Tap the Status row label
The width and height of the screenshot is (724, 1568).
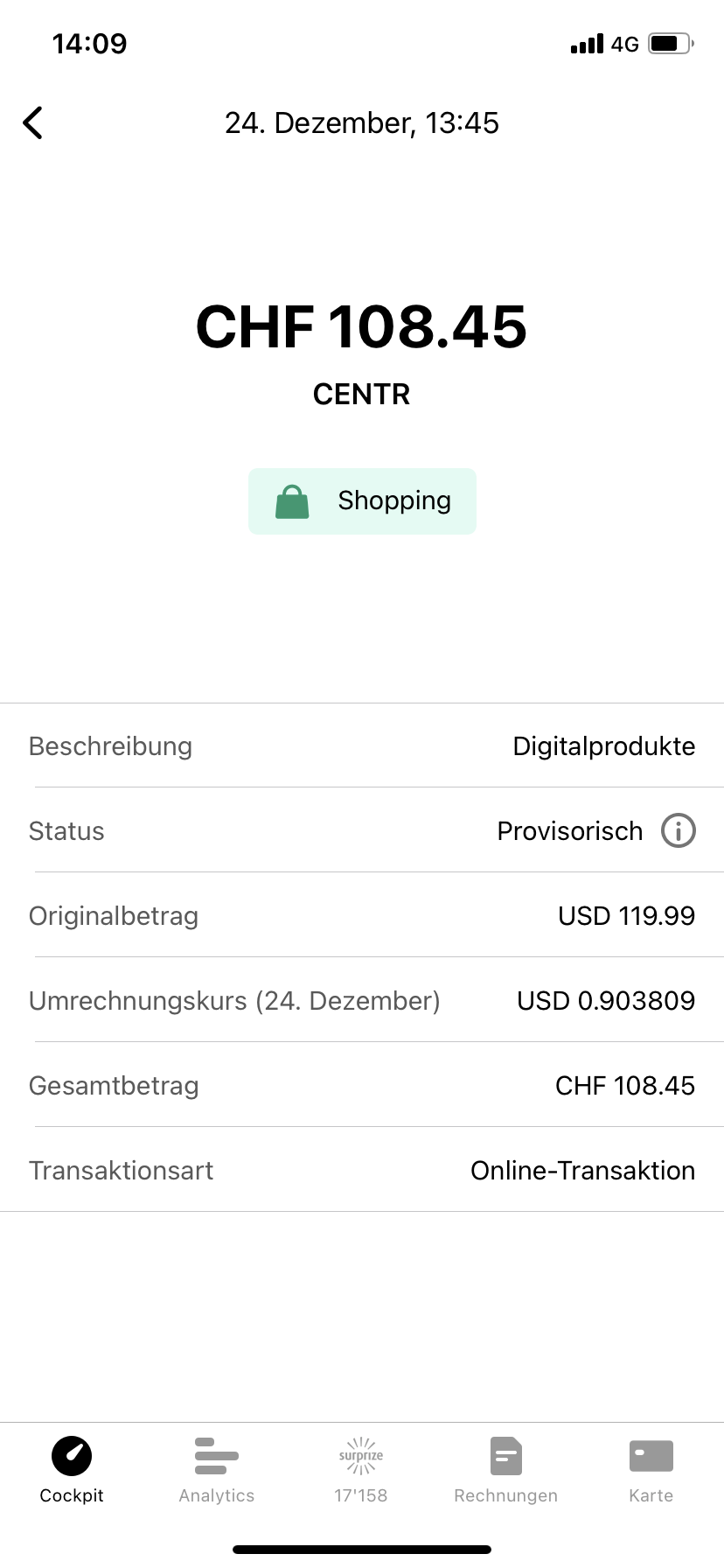pyautogui.click(x=66, y=831)
